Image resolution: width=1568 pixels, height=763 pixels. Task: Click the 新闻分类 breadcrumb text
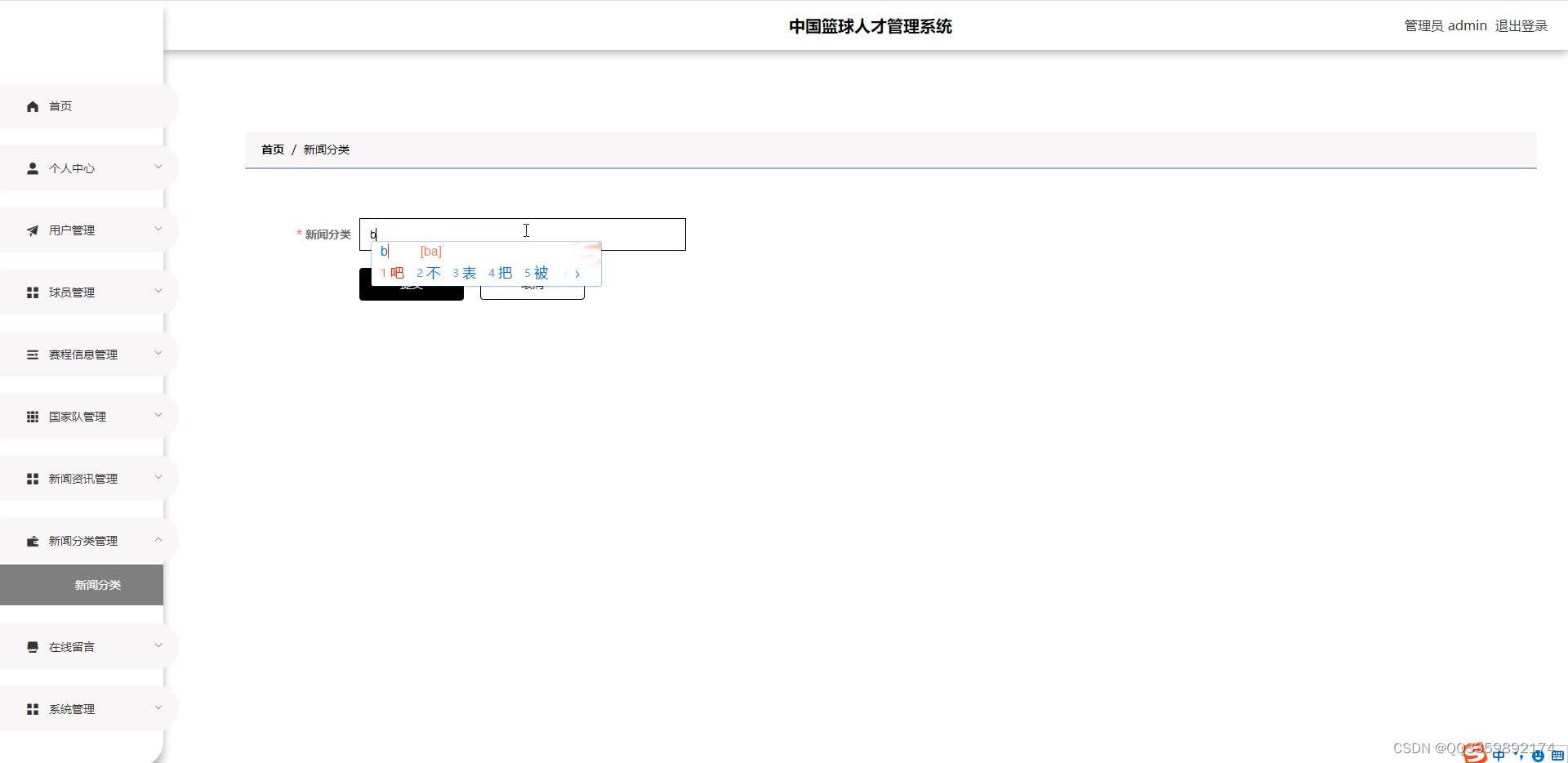pos(327,149)
